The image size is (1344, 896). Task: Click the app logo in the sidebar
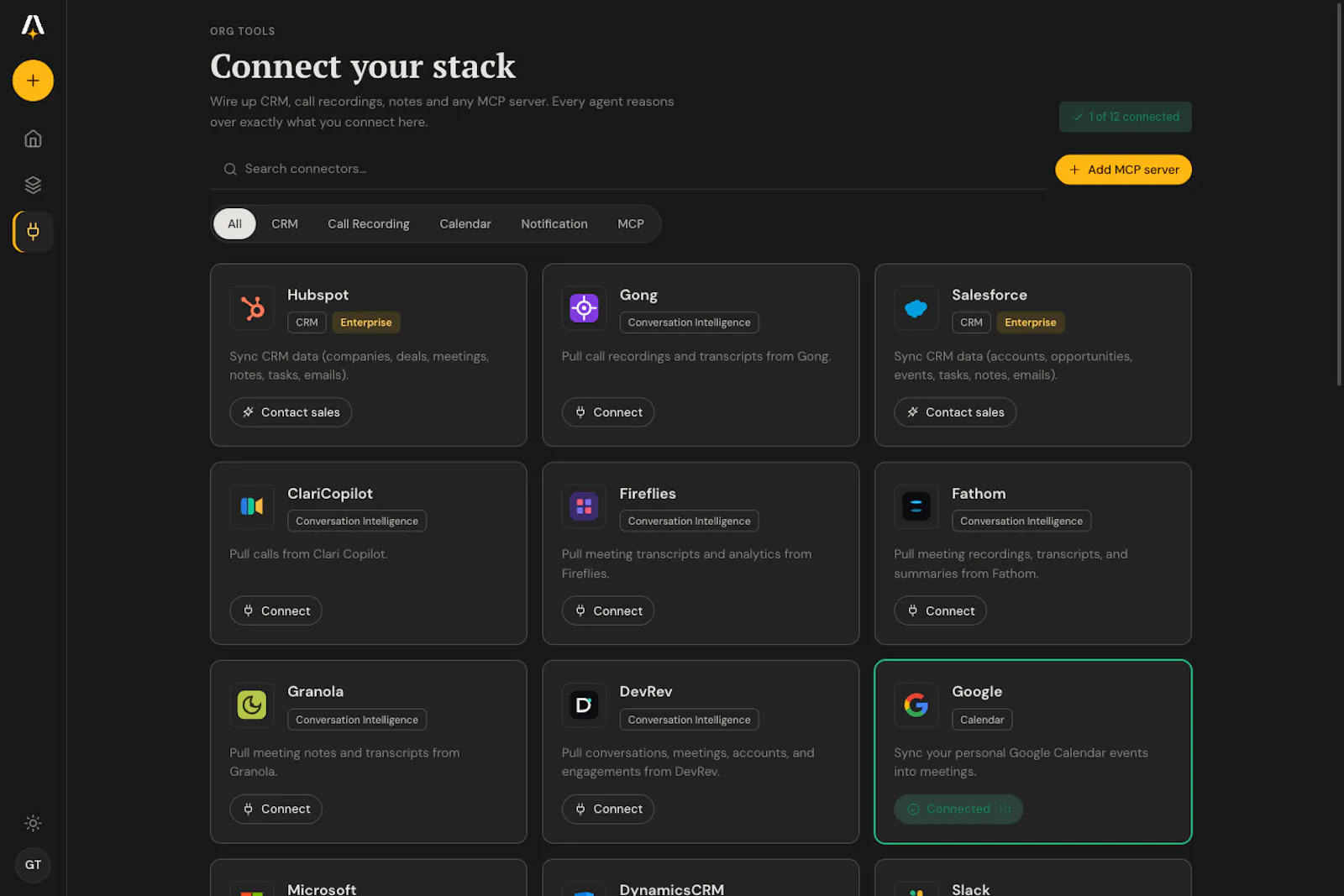pos(33,27)
